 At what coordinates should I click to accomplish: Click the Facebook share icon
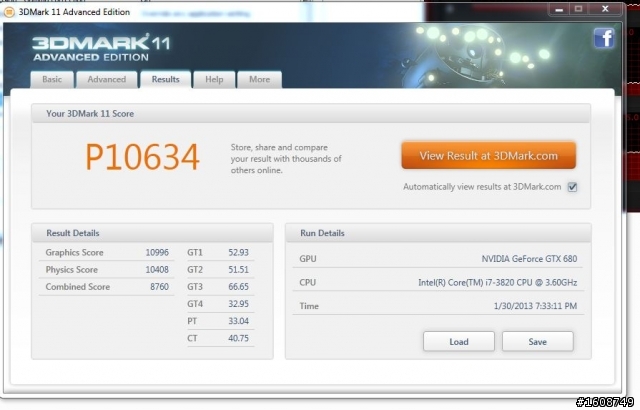(x=604, y=39)
